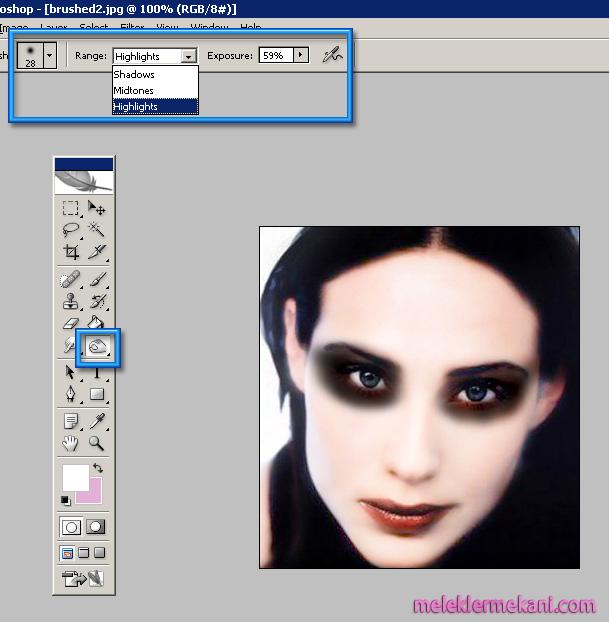Activate the Crop tool
The image size is (609, 622).
(71, 252)
